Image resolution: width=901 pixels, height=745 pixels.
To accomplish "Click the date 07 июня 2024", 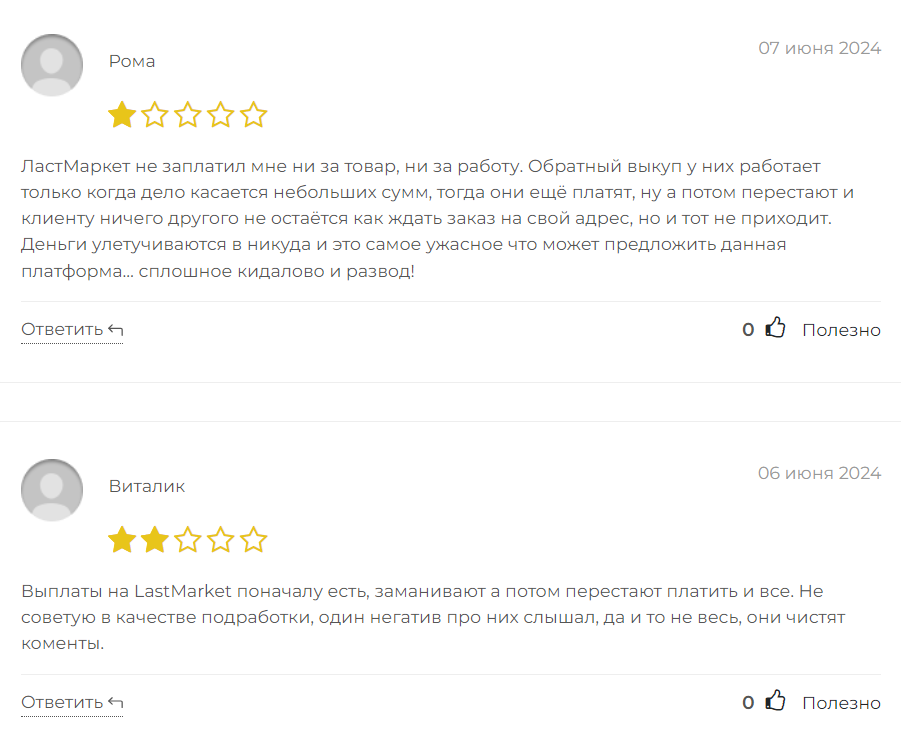I will [x=819, y=48].
